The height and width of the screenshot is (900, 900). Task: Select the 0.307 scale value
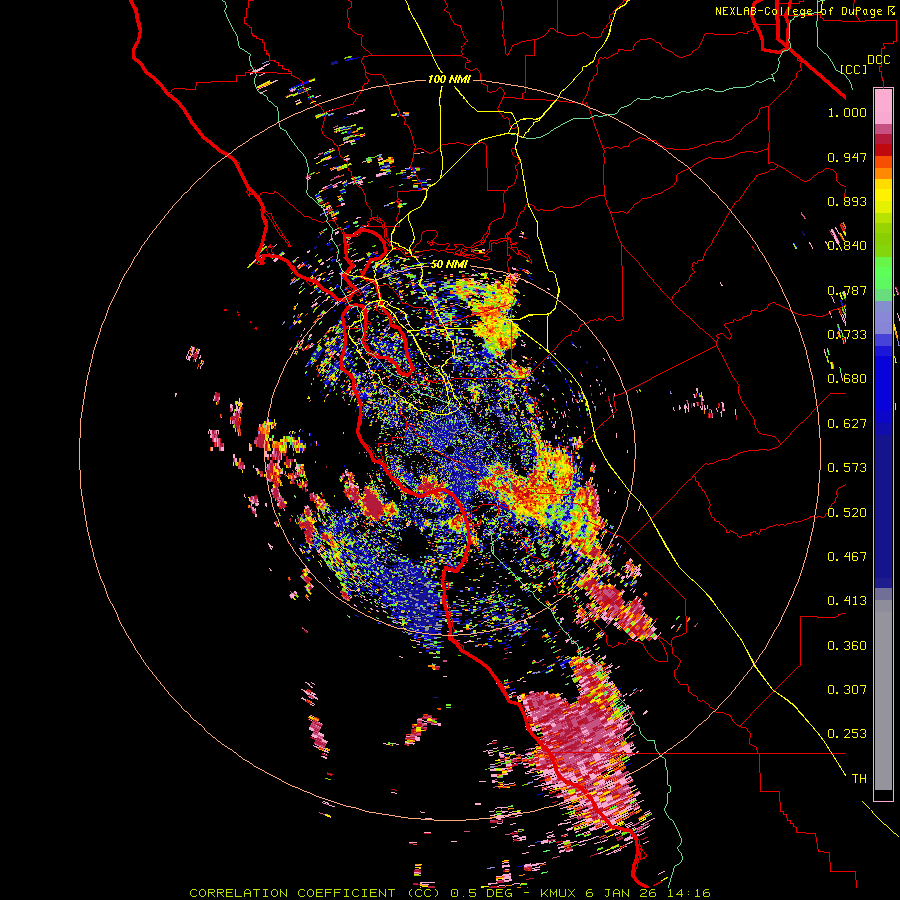(847, 690)
